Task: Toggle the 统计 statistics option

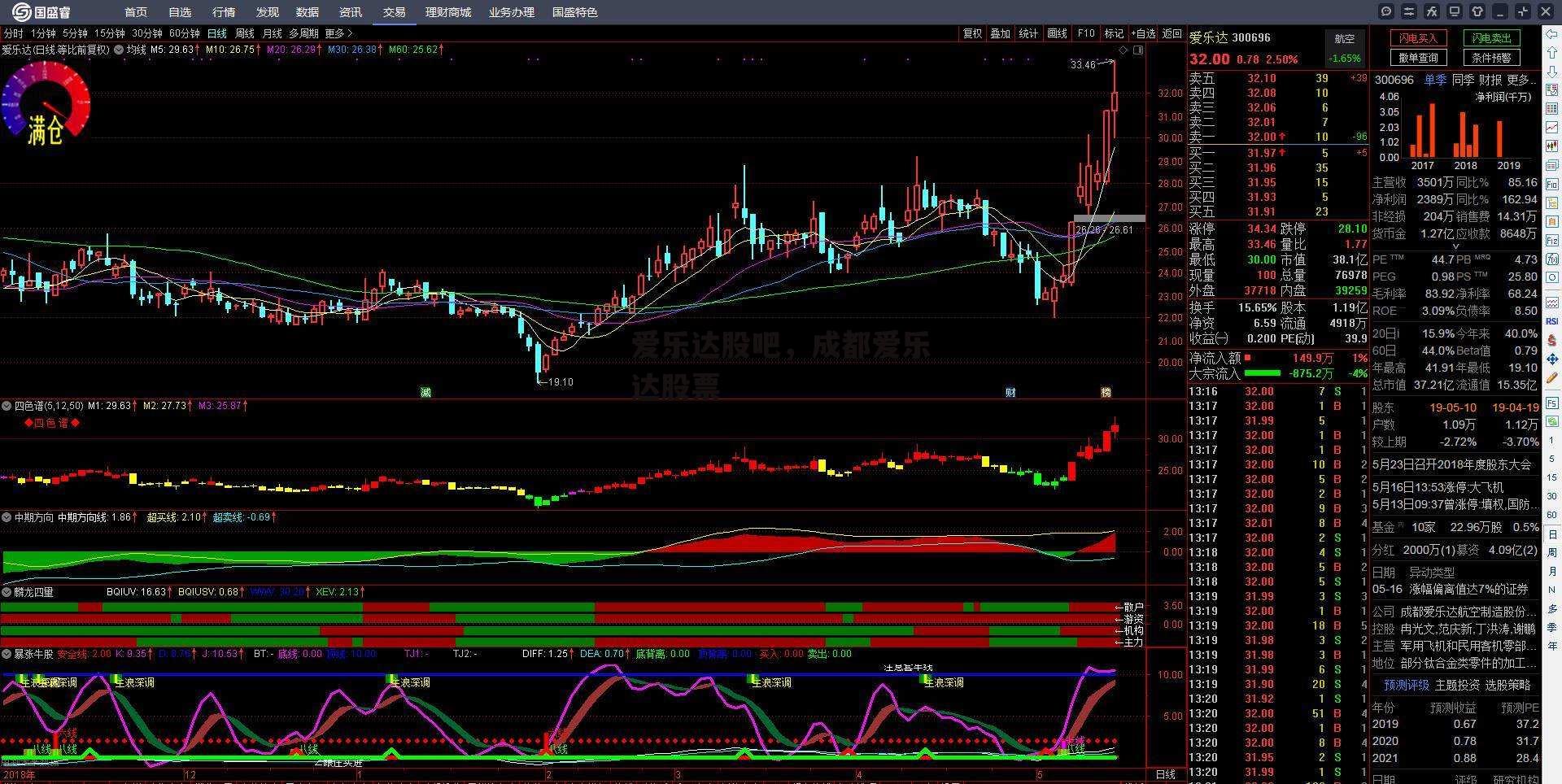Action: coord(1028,33)
